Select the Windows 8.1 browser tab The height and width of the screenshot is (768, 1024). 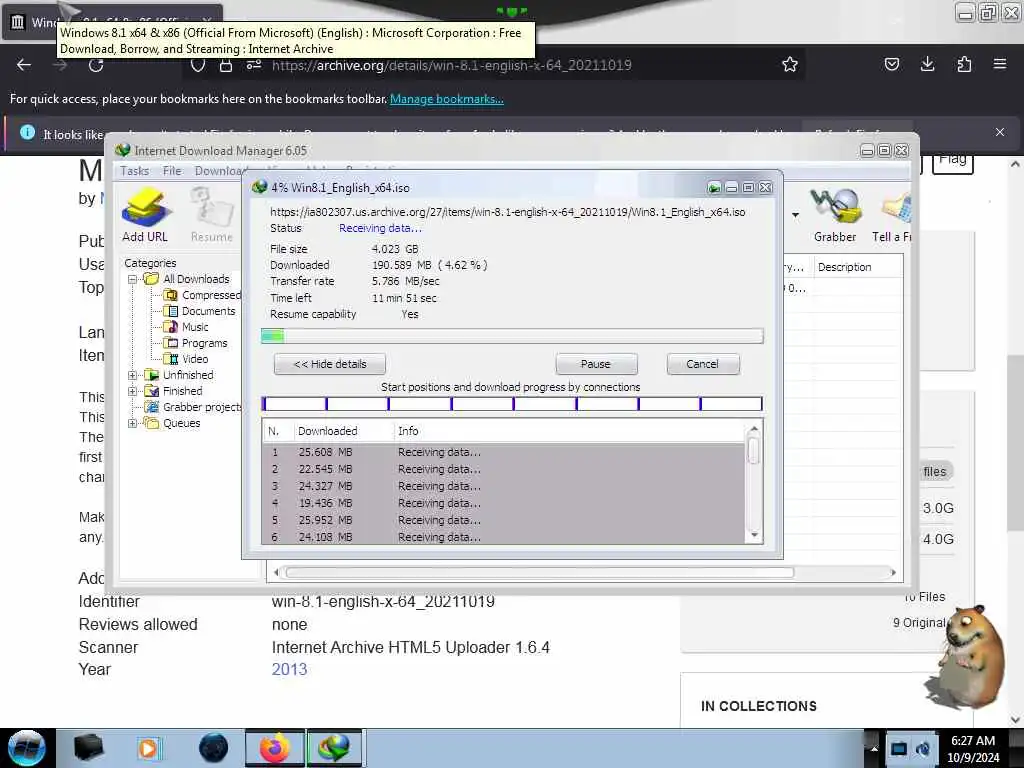pyautogui.click(x=112, y=22)
